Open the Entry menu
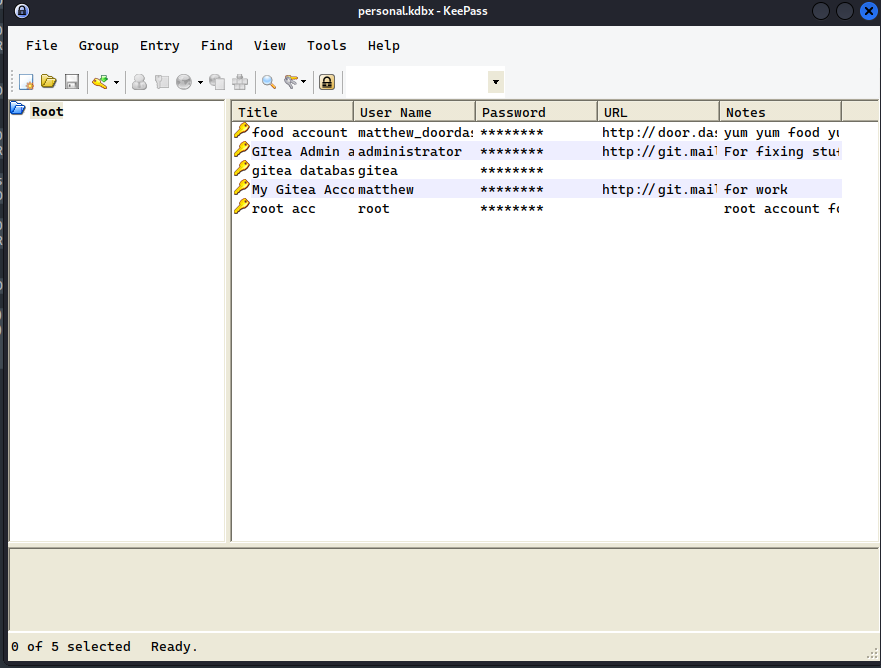Image resolution: width=881 pixels, height=668 pixels. click(x=160, y=46)
